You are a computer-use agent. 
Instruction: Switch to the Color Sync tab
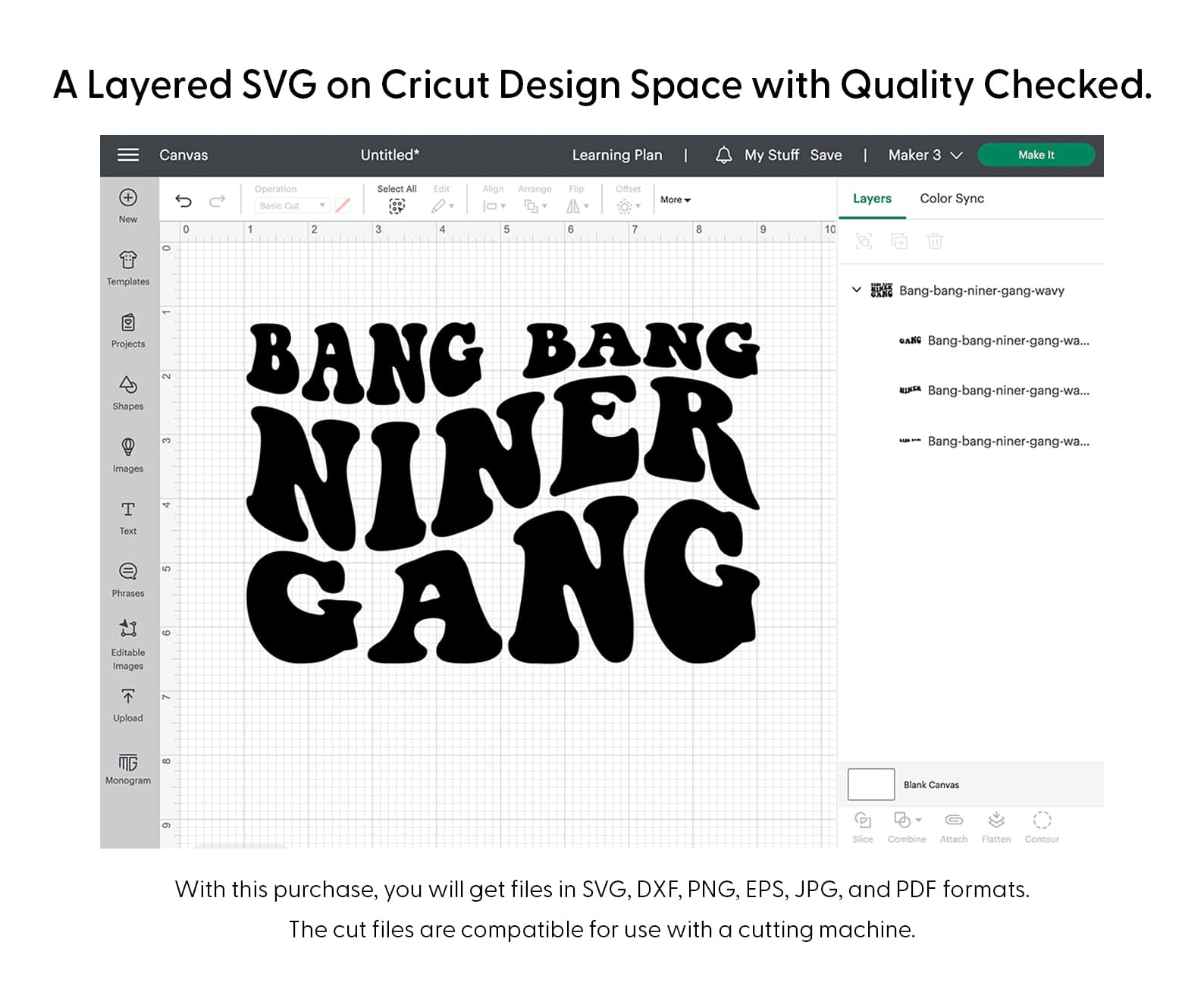[952, 199]
